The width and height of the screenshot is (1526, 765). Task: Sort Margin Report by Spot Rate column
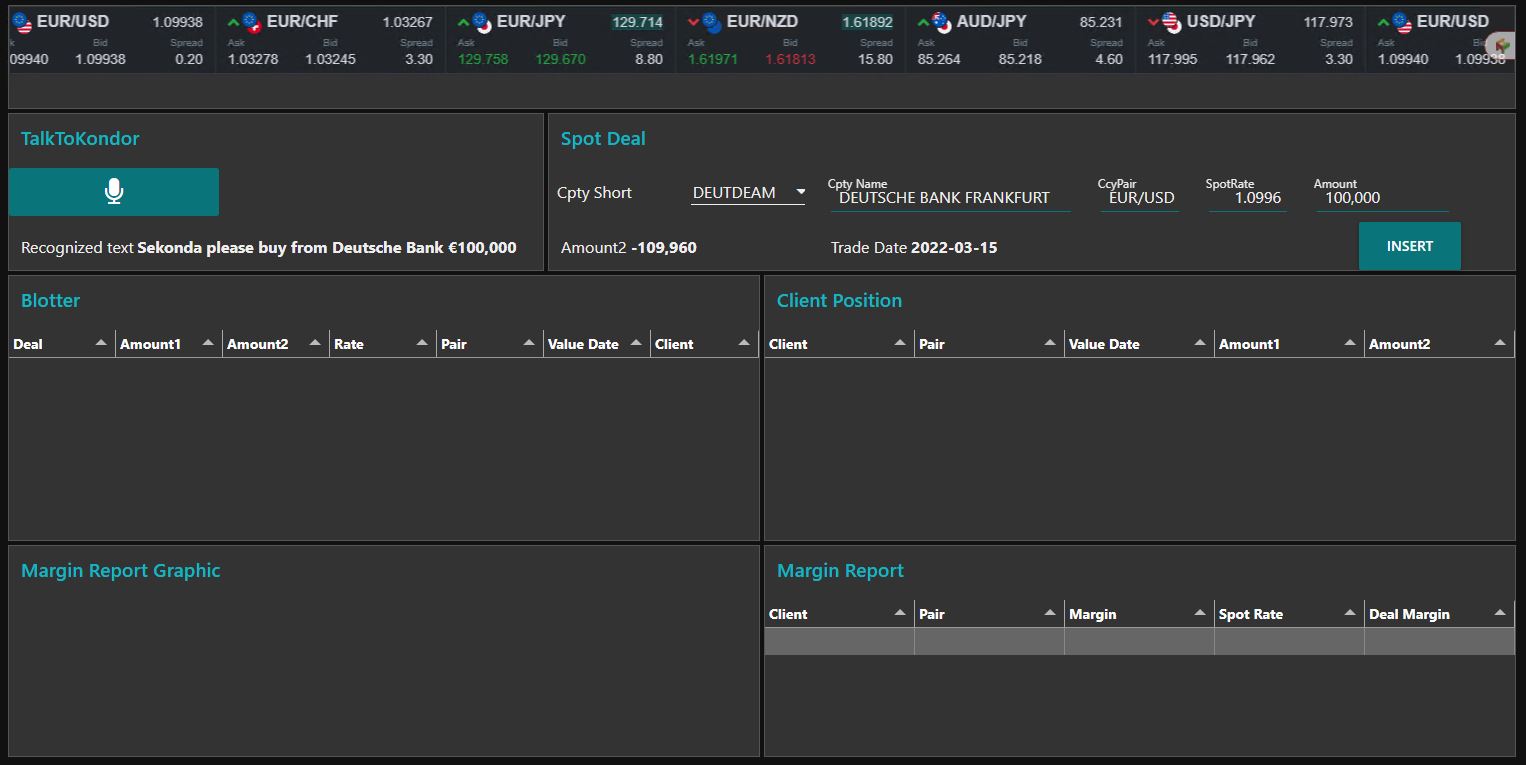pyautogui.click(x=1289, y=614)
